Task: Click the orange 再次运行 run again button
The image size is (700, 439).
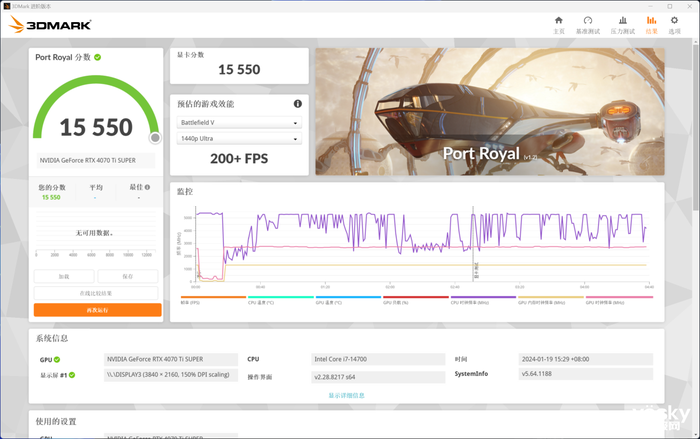Action: pyautogui.click(x=97, y=310)
